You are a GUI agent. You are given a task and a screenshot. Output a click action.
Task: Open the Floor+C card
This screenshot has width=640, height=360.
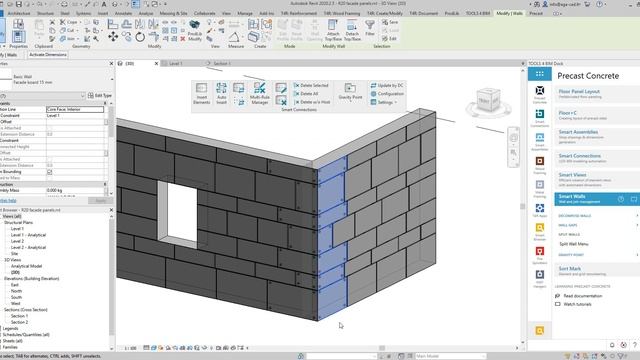(x=597, y=116)
